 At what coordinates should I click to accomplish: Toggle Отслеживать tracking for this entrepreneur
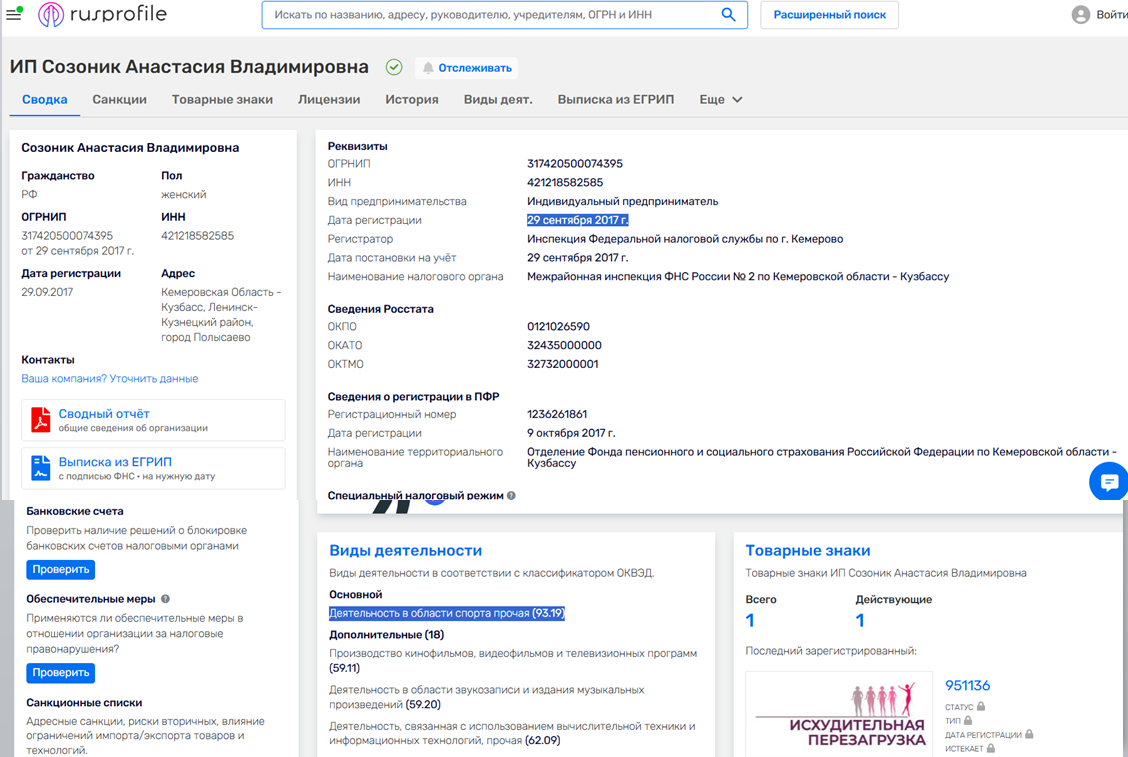[467, 68]
